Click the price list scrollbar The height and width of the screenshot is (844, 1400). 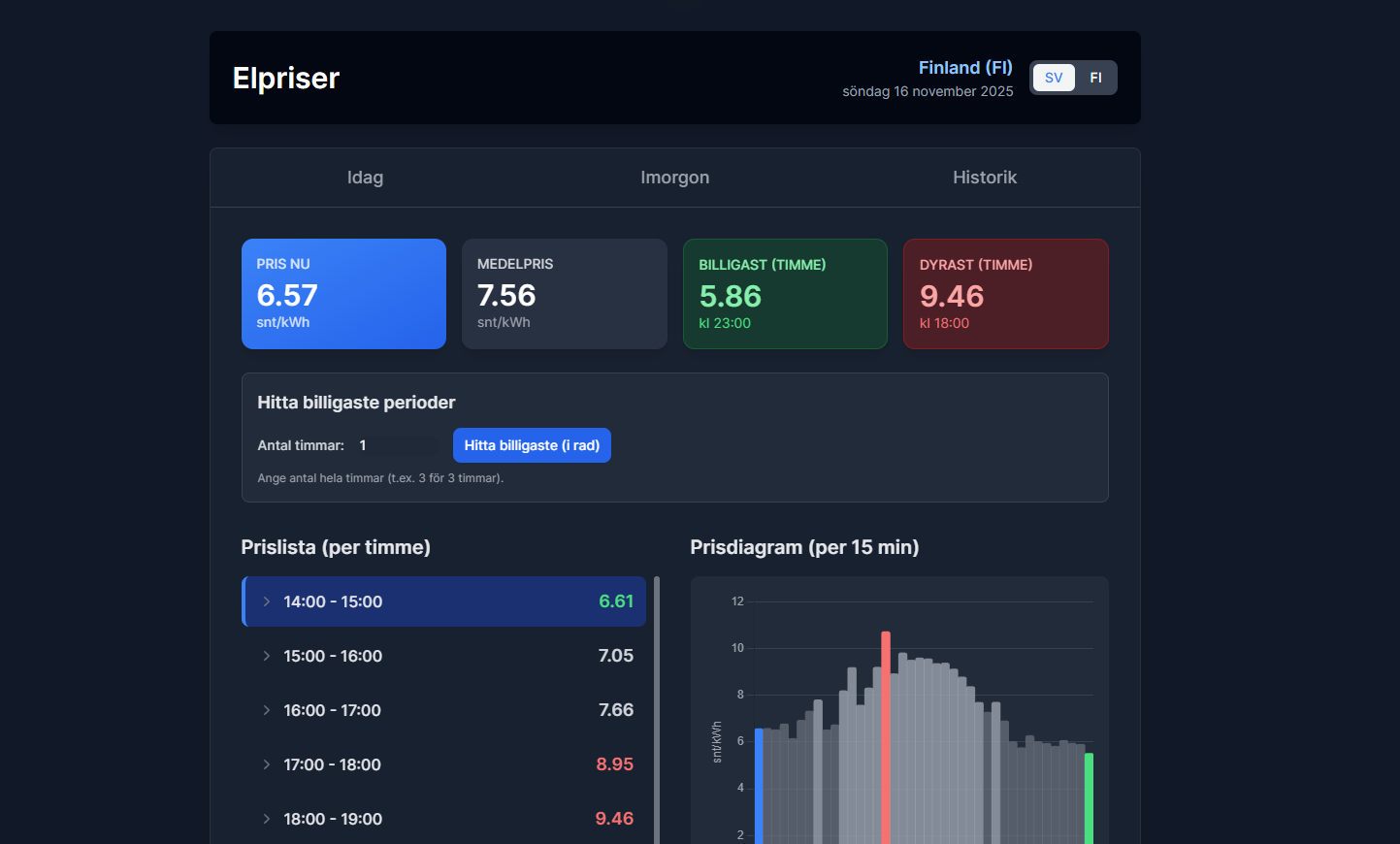coord(657,708)
